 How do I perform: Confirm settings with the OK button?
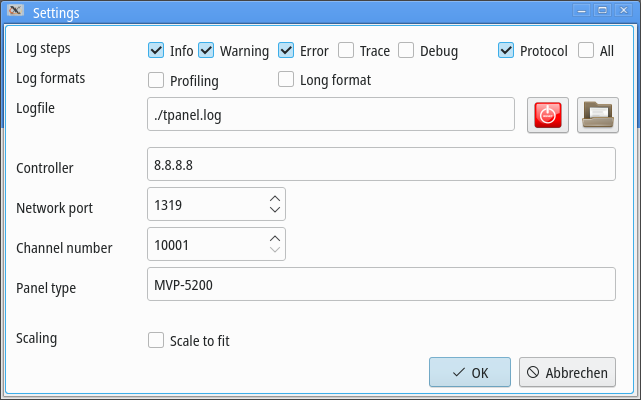tap(470, 372)
